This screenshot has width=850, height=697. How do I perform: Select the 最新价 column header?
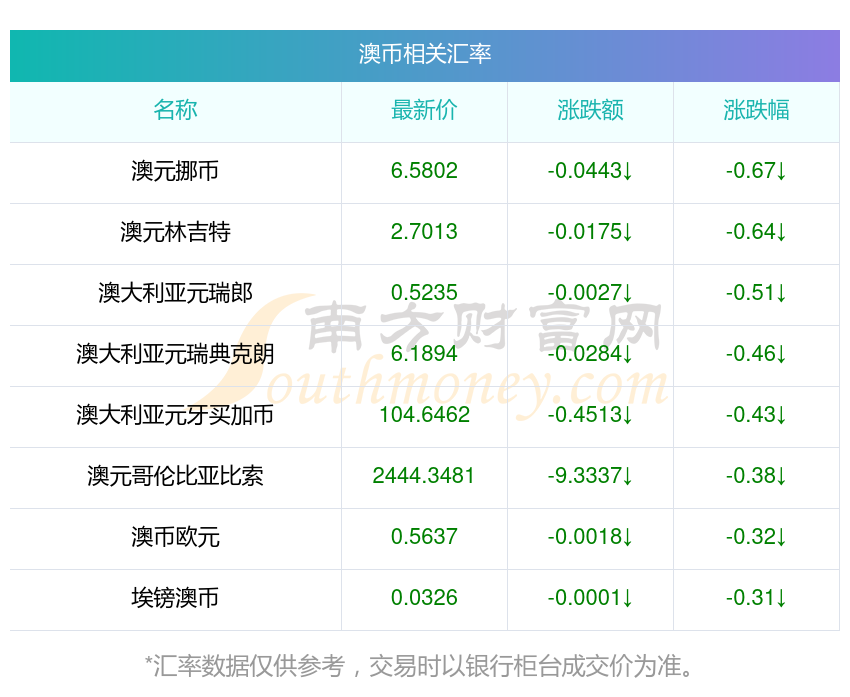pyautogui.click(x=424, y=110)
